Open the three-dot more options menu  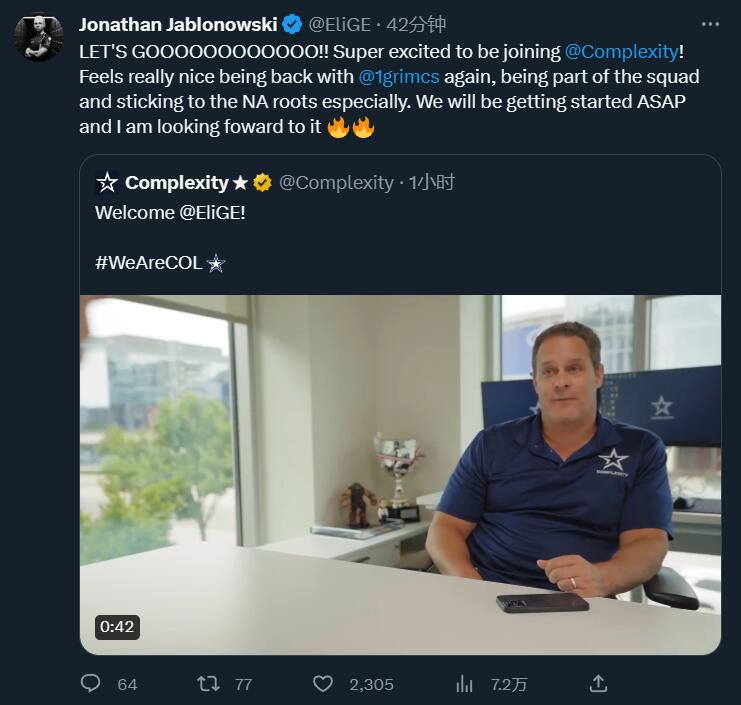[710, 23]
